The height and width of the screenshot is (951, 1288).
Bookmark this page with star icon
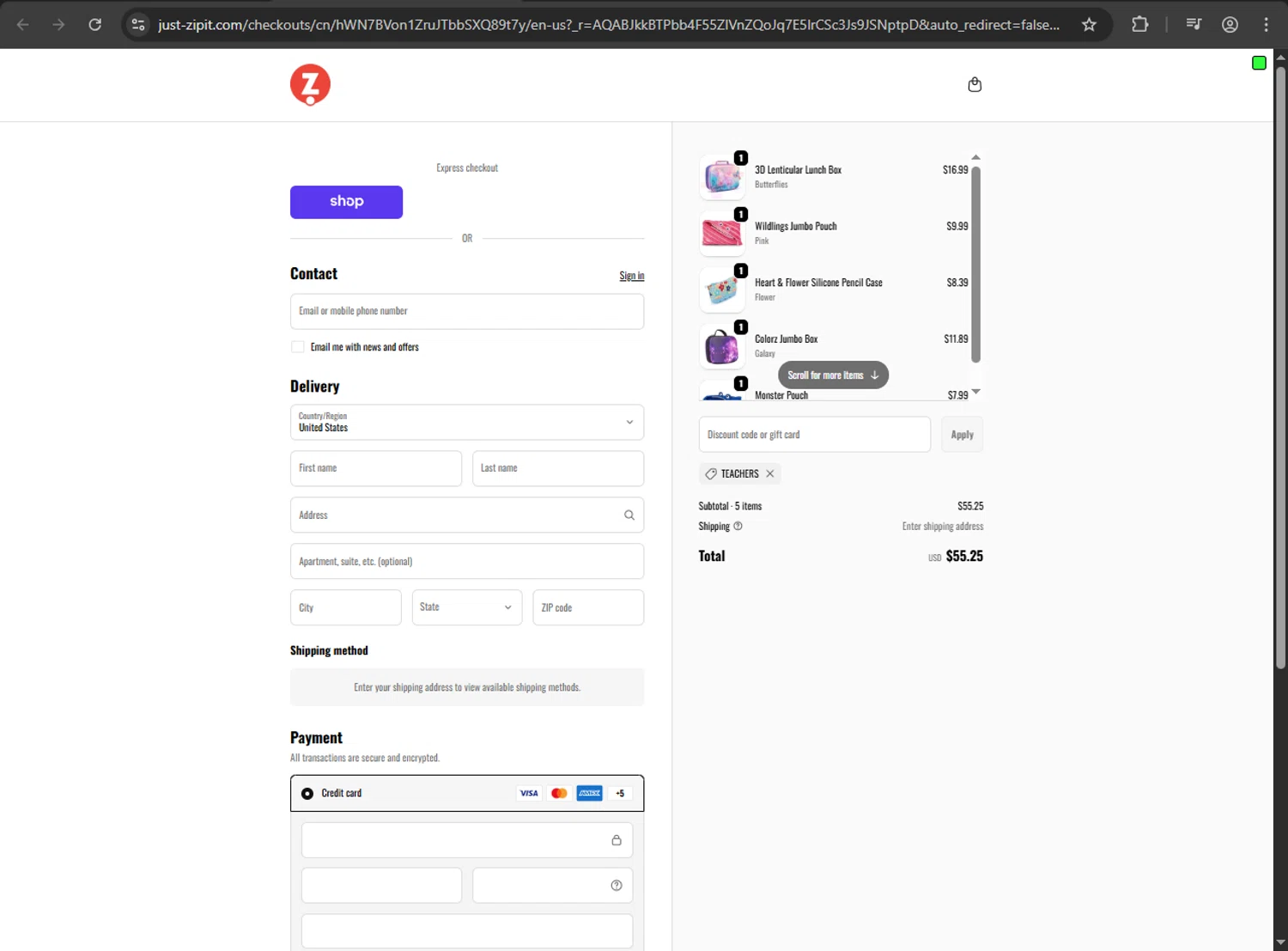click(1089, 24)
